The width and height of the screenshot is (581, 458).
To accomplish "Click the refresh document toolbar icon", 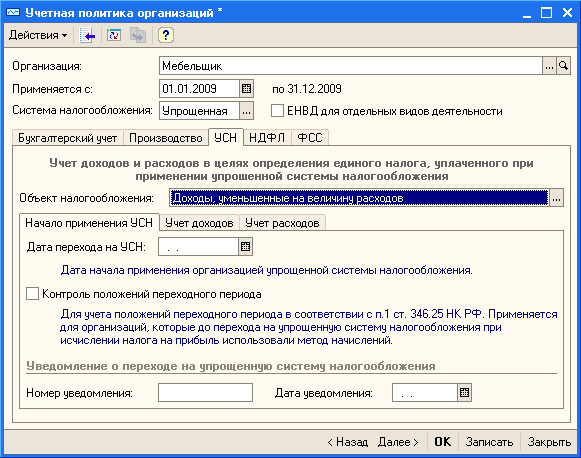I will 114,36.
